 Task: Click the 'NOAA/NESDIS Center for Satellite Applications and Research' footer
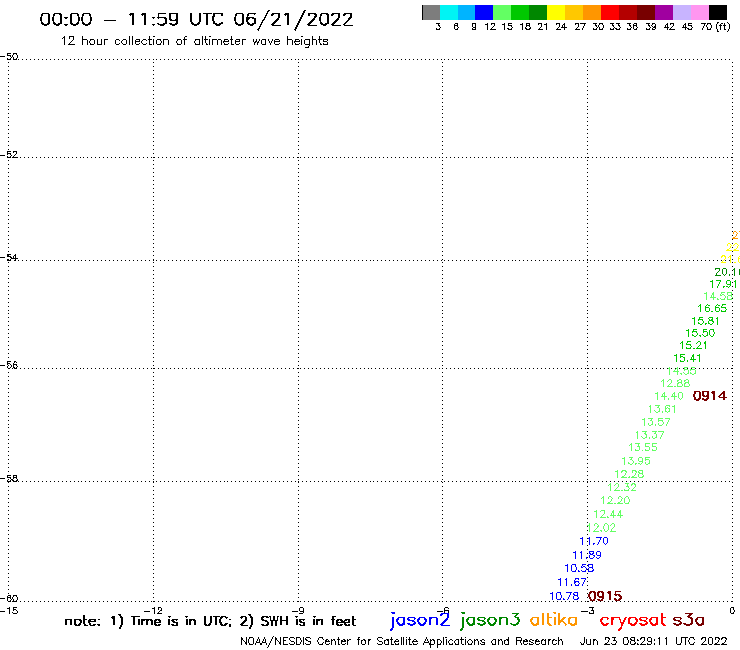click(x=402, y=641)
